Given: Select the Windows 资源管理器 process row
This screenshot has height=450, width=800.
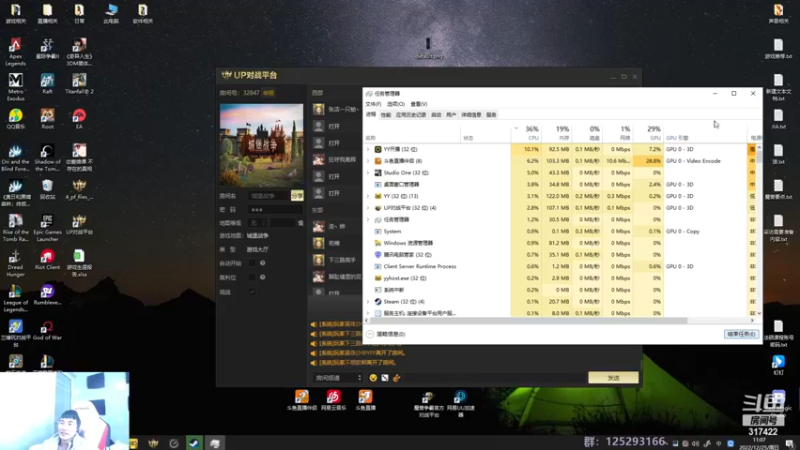Looking at the screenshot, I should coord(556,243).
